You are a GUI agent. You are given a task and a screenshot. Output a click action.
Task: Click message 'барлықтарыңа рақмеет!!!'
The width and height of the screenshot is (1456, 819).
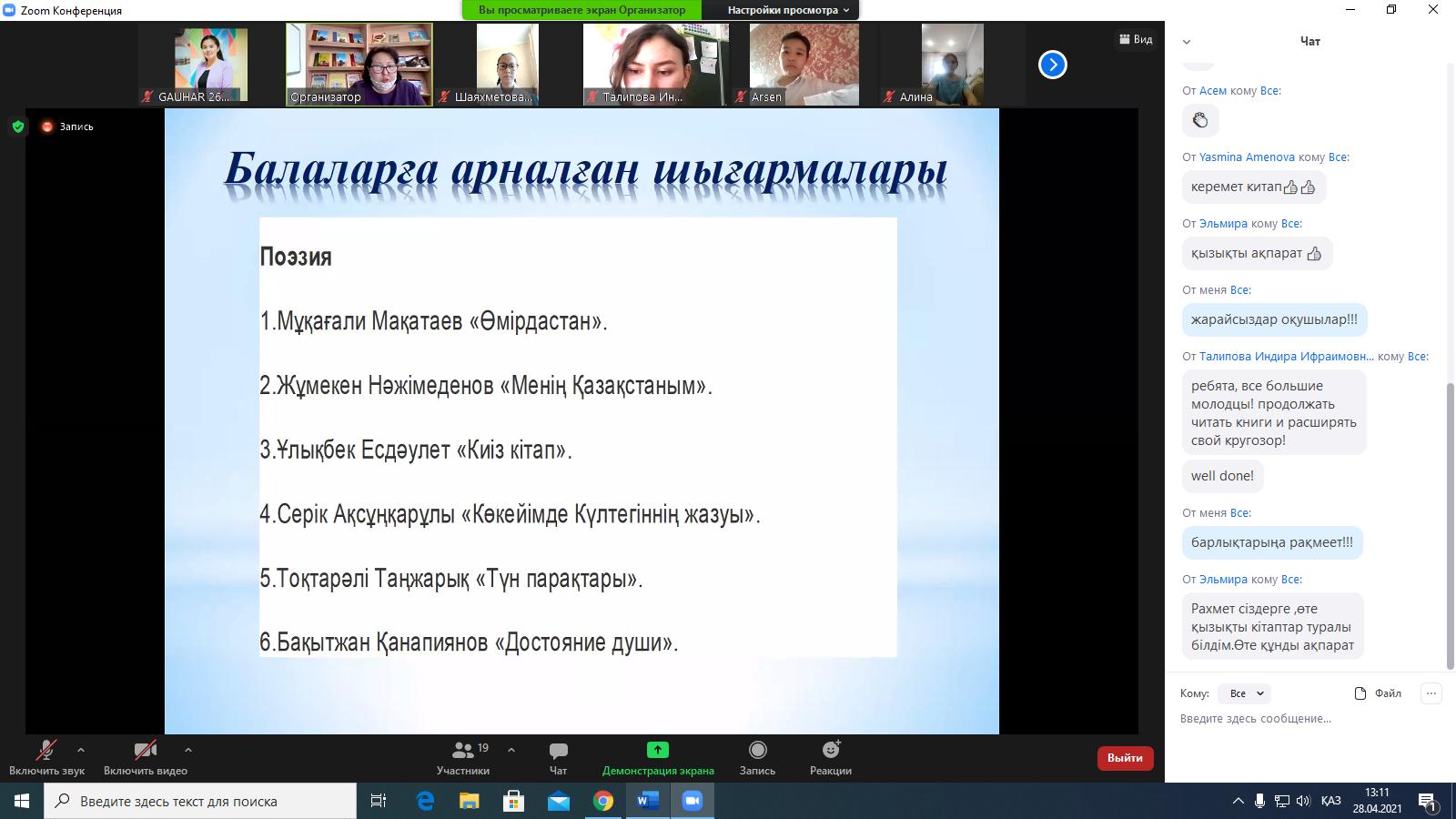point(1271,542)
